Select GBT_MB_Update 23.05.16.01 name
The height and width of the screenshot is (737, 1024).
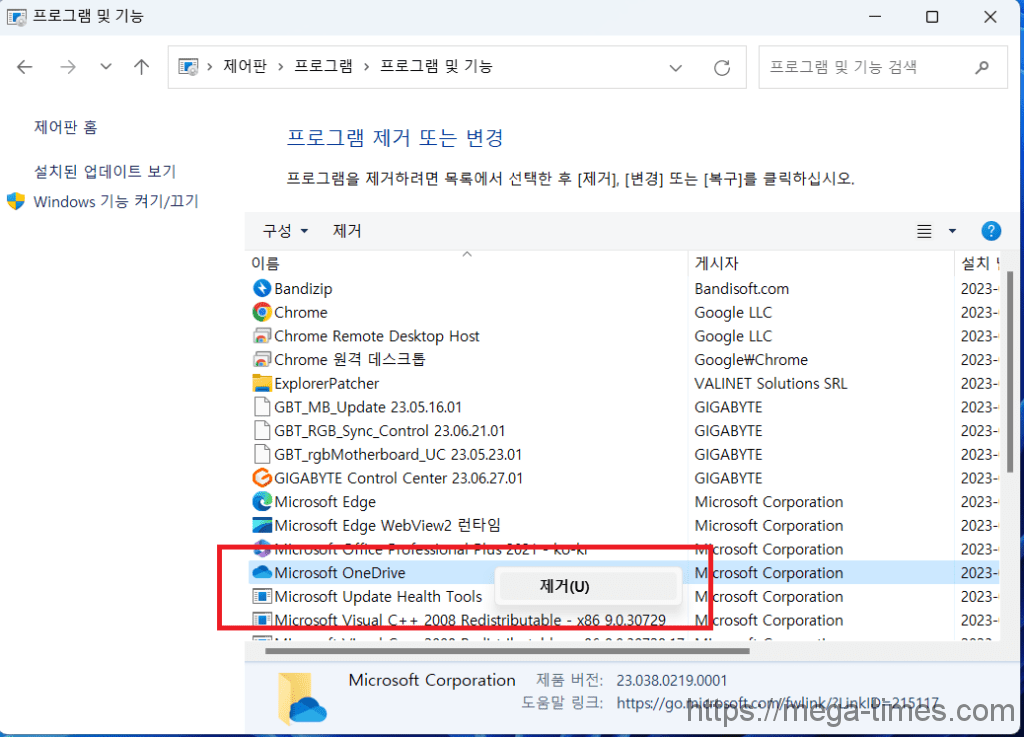click(368, 407)
